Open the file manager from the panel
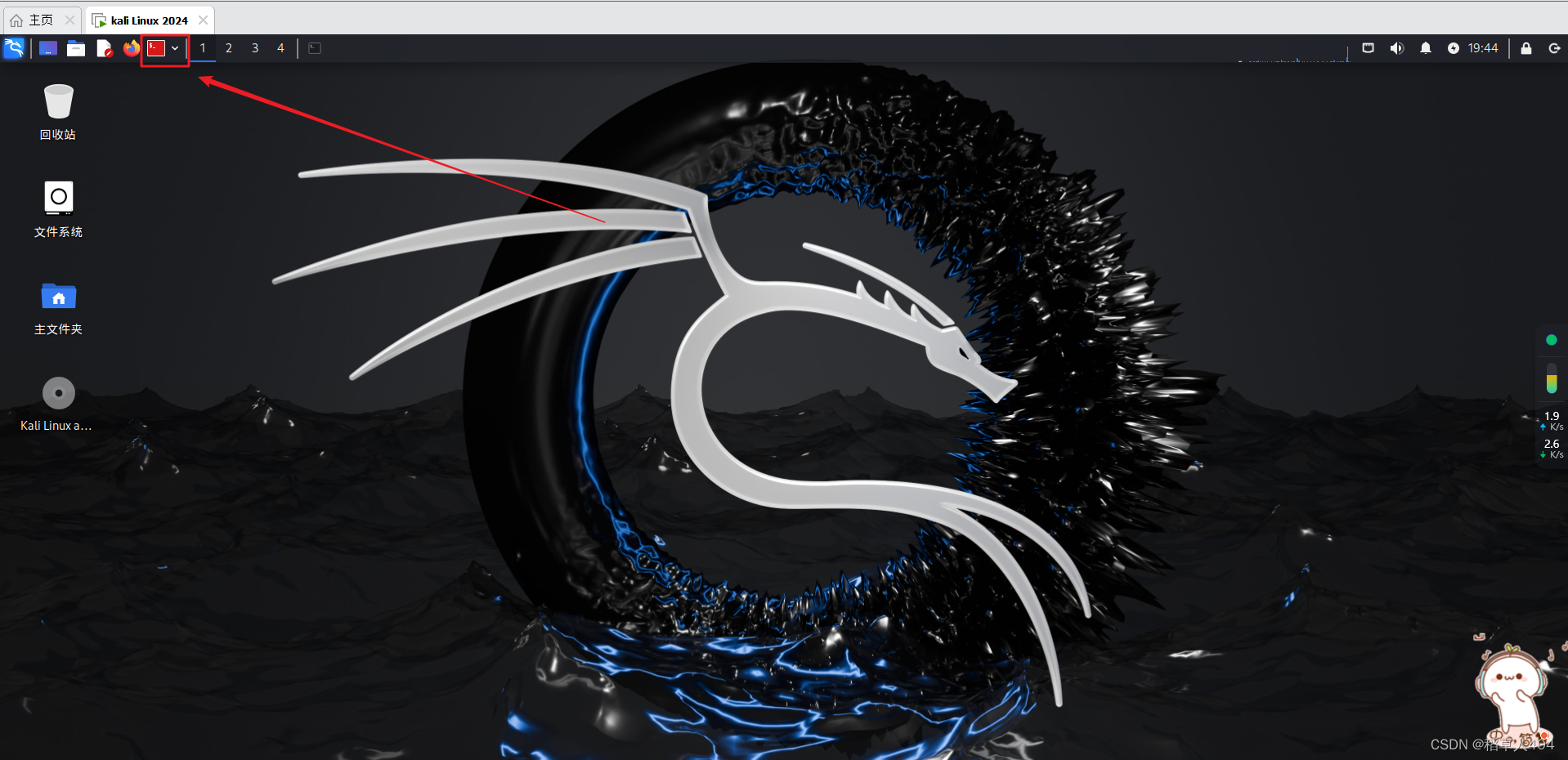 pos(76,49)
